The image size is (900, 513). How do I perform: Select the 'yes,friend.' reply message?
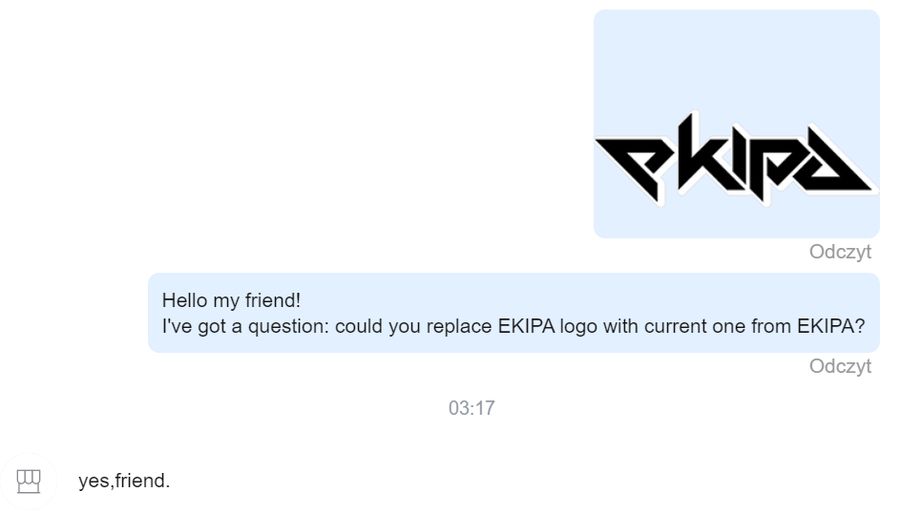point(124,481)
